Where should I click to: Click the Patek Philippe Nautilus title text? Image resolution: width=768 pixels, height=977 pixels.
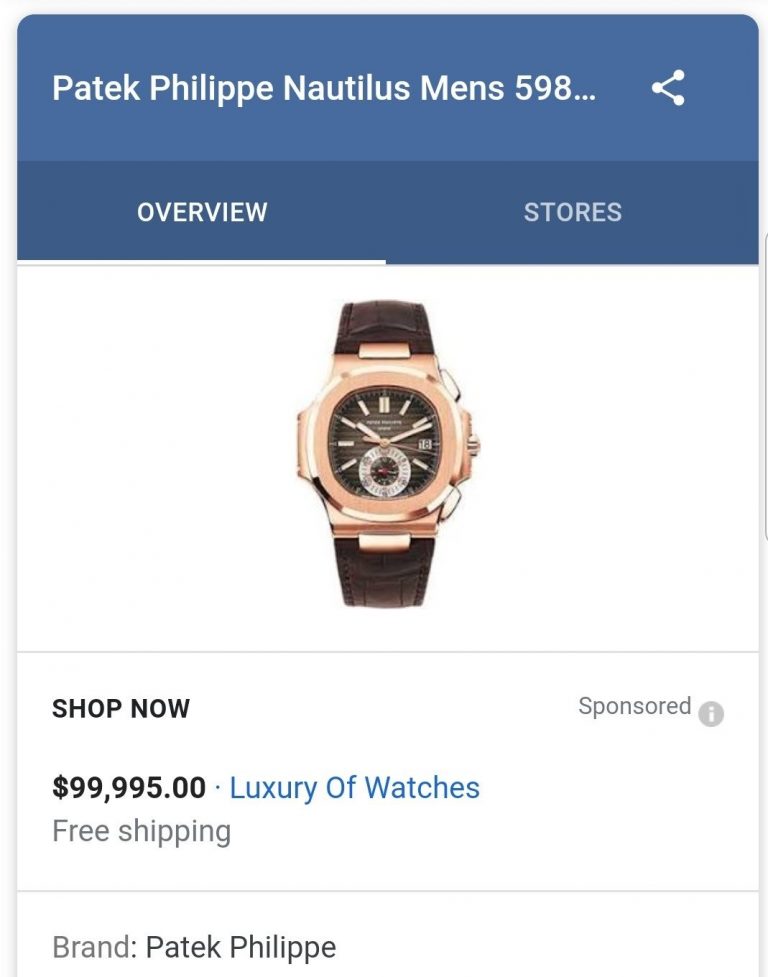(x=323, y=88)
